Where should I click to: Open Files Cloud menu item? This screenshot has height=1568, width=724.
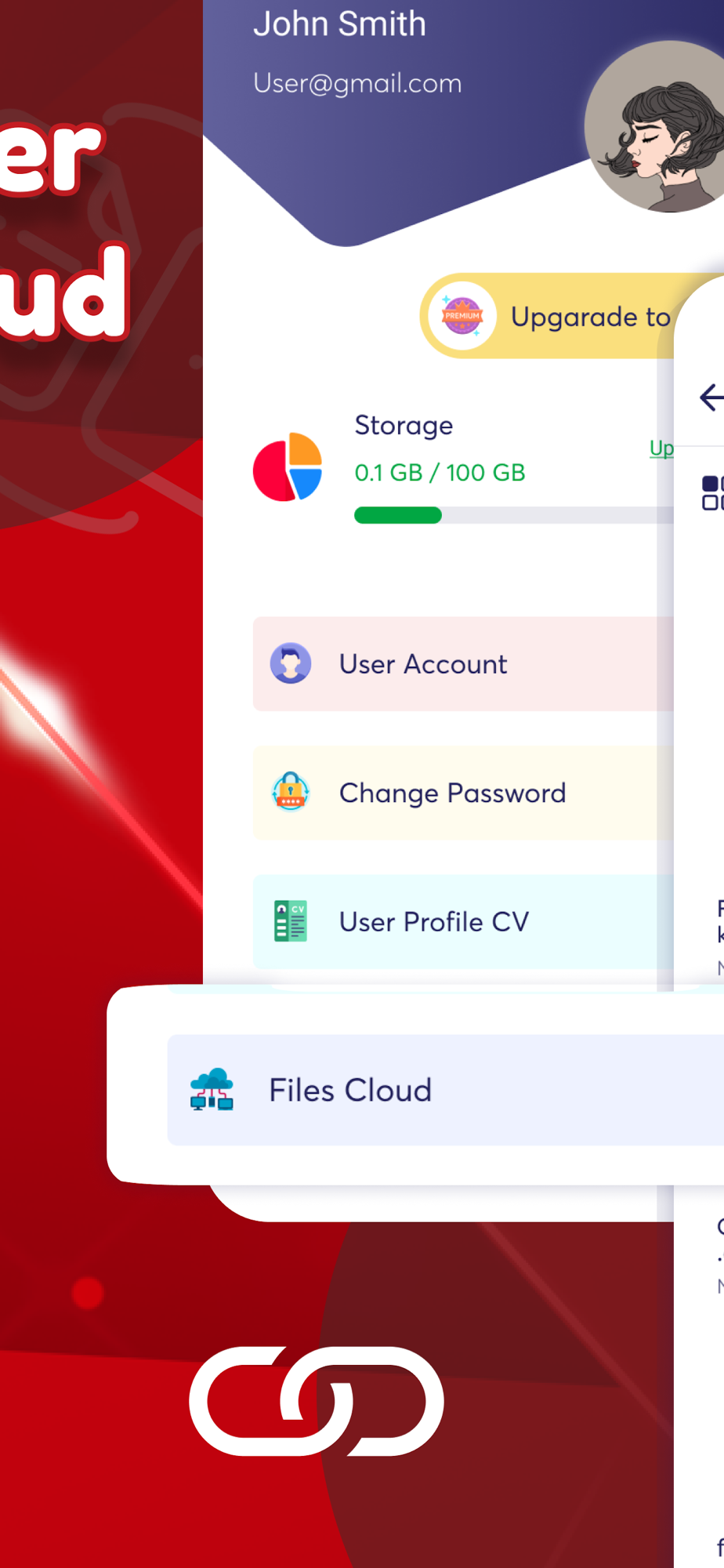pyautogui.click(x=446, y=1090)
